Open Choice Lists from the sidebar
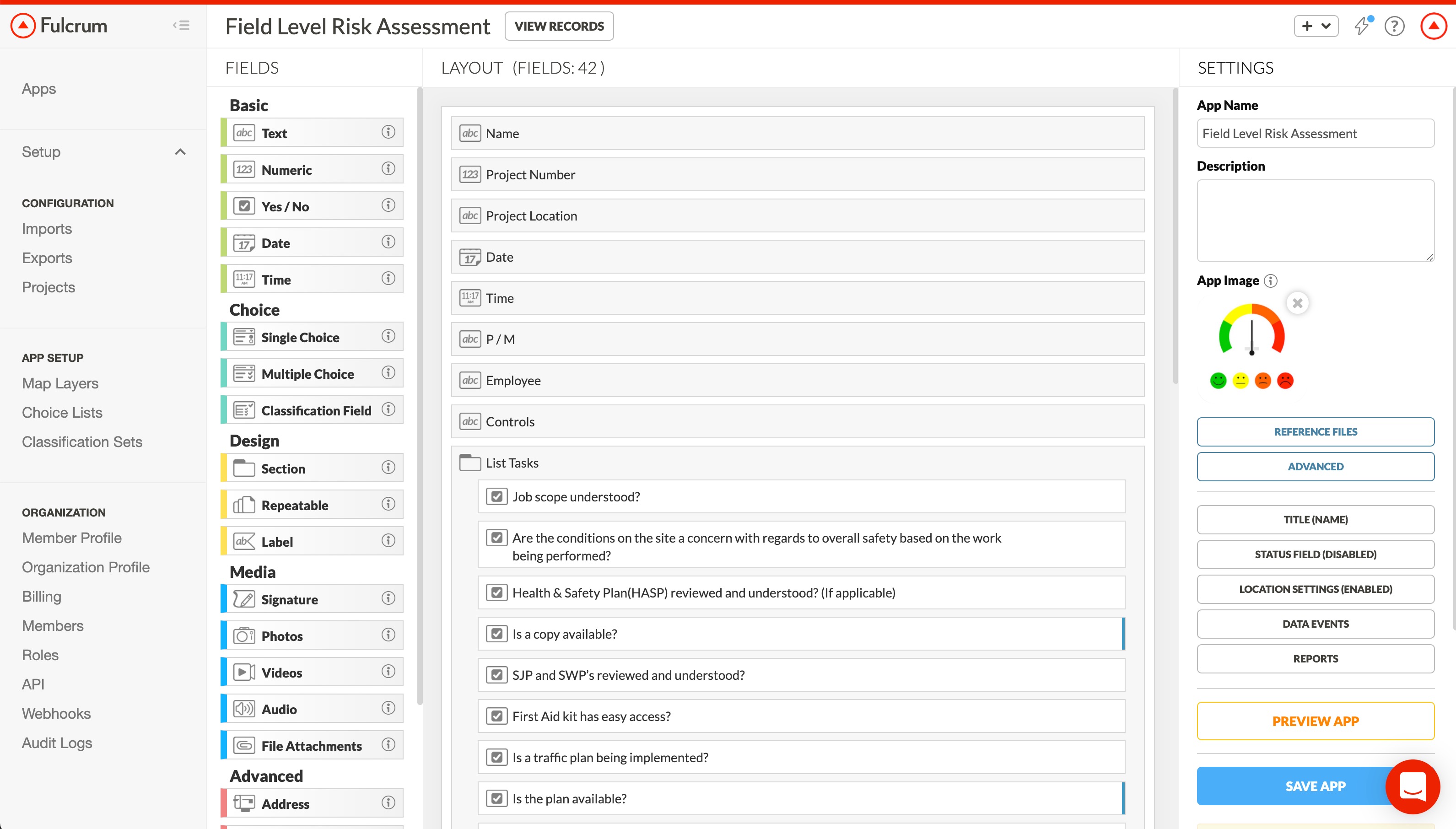 pyautogui.click(x=62, y=412)
